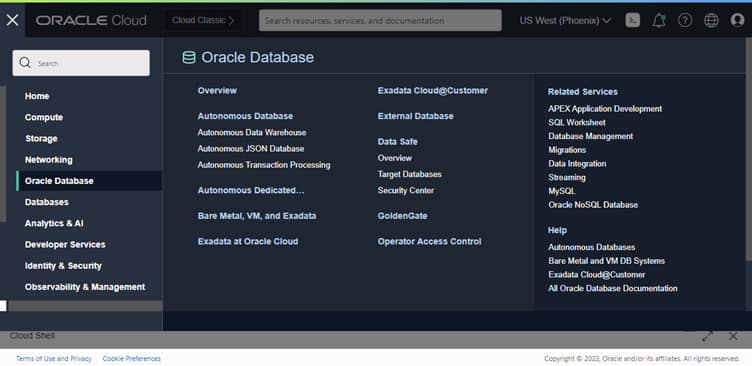
Task: Select Compute in the navigation menu
Action: (x=44, y=117)
